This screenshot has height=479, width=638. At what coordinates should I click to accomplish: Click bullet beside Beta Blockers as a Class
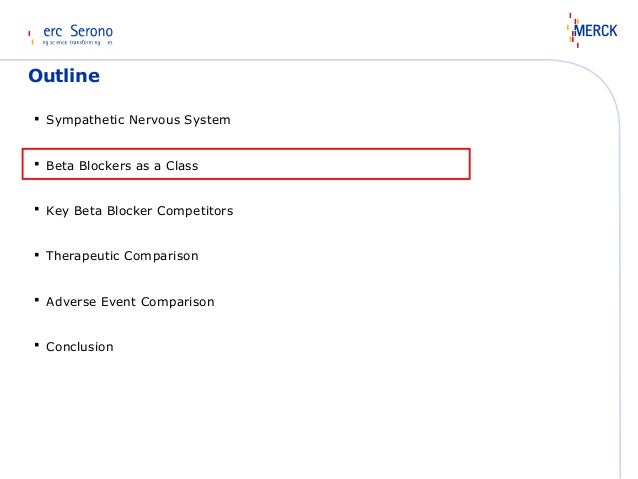tap(37, 164)
